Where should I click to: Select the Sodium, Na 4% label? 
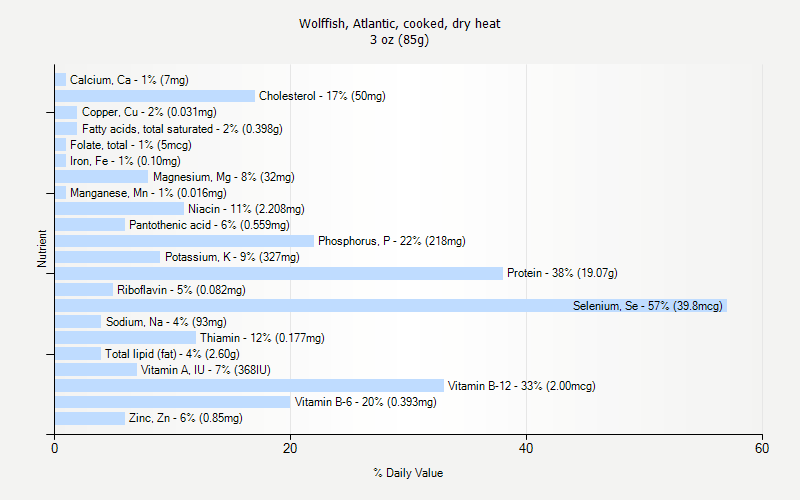point(166,322)
